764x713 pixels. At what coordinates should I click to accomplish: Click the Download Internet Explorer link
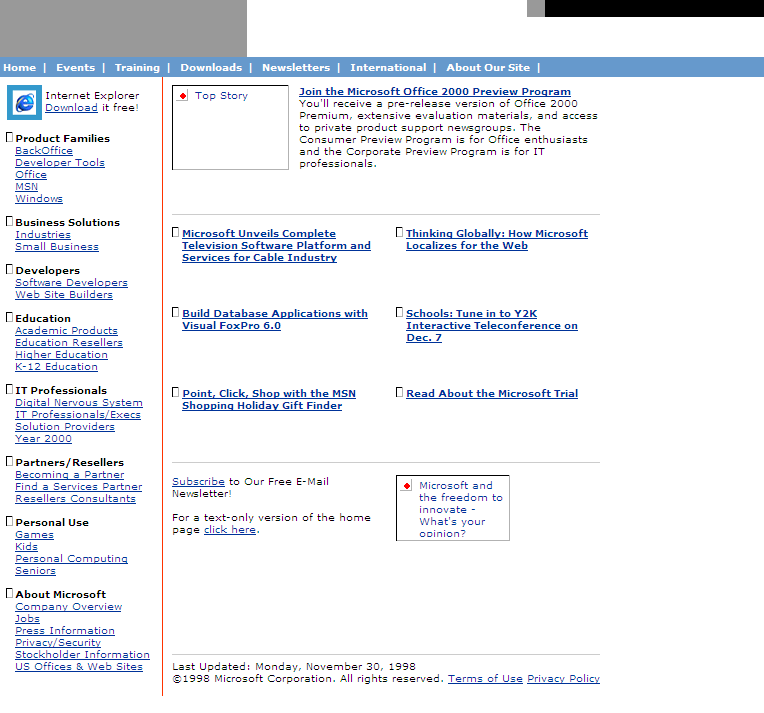point(72,108)
